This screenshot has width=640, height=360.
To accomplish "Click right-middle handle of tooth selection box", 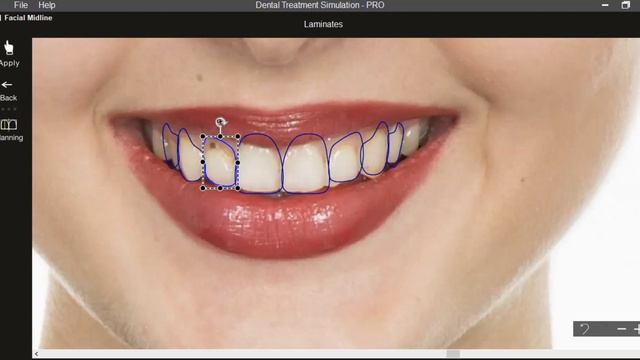I will [238, 162].
